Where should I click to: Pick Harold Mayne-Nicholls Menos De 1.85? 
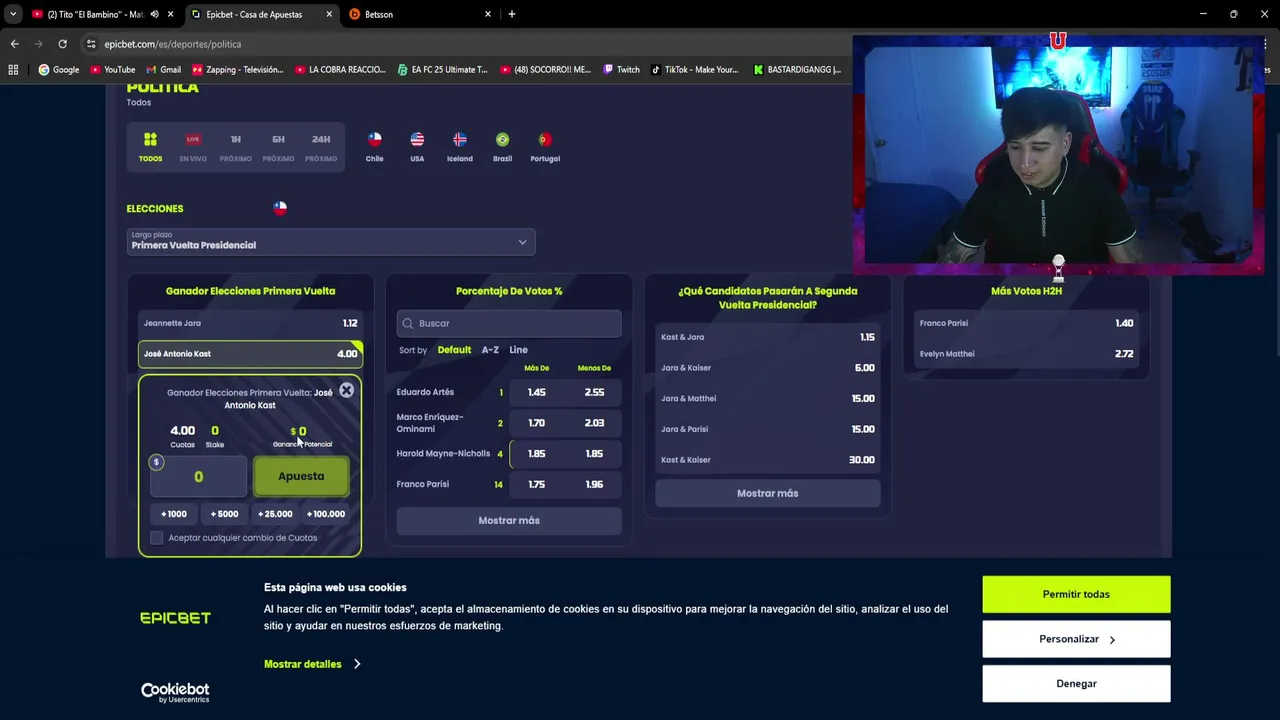click(x=594, y=454)
